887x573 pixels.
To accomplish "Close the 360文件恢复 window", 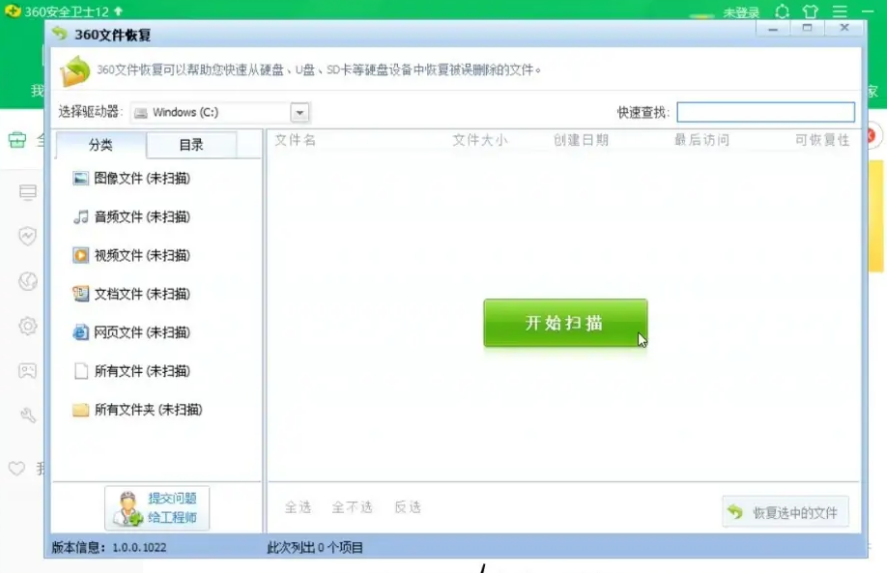I will (845, 28).
